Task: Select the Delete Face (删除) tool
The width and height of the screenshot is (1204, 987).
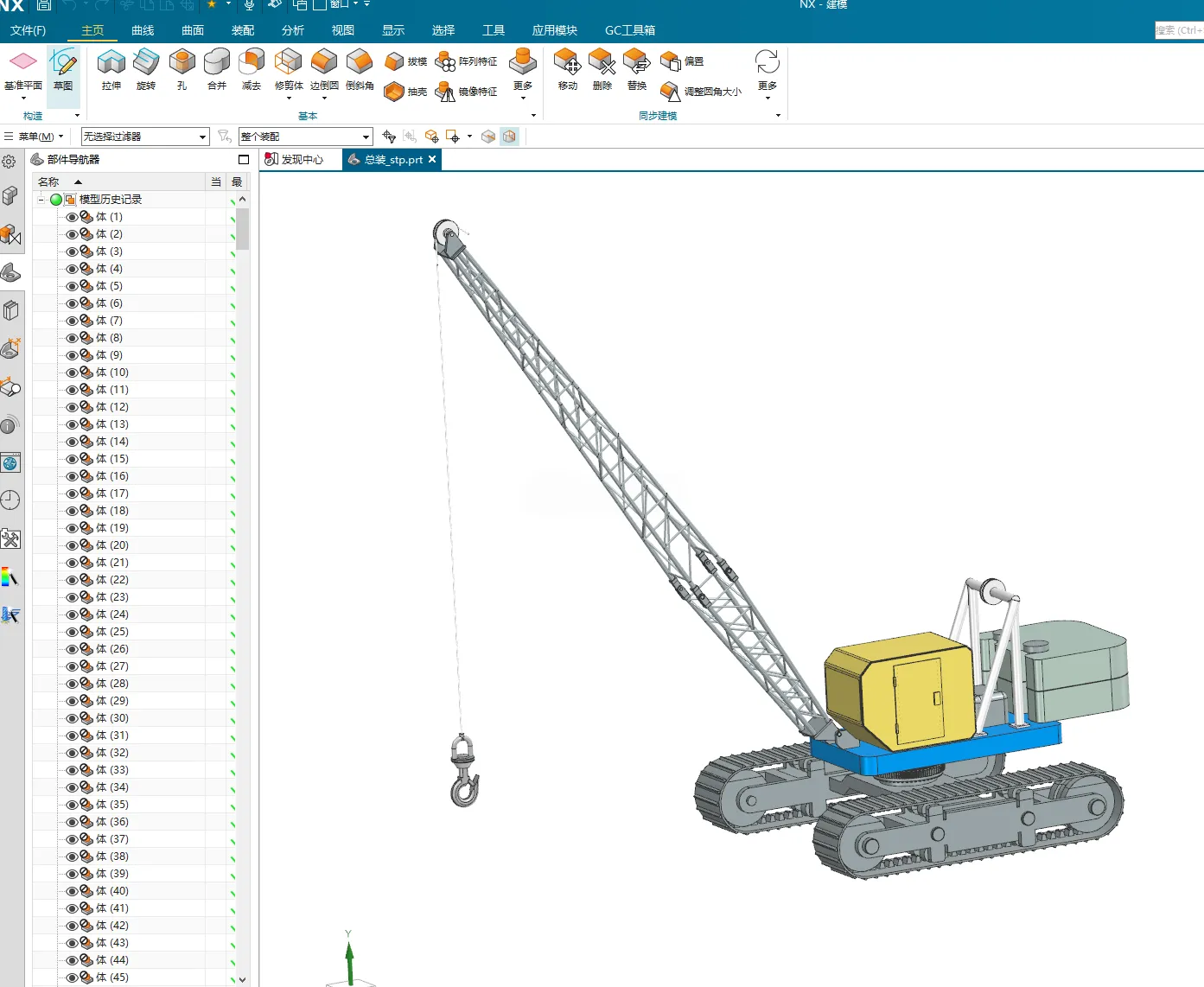Action: [x=602, y=70]
